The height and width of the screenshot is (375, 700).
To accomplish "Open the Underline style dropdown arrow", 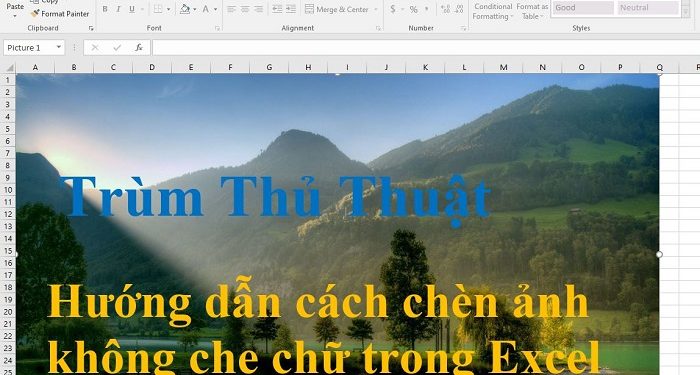I will [x=142, y=9].
